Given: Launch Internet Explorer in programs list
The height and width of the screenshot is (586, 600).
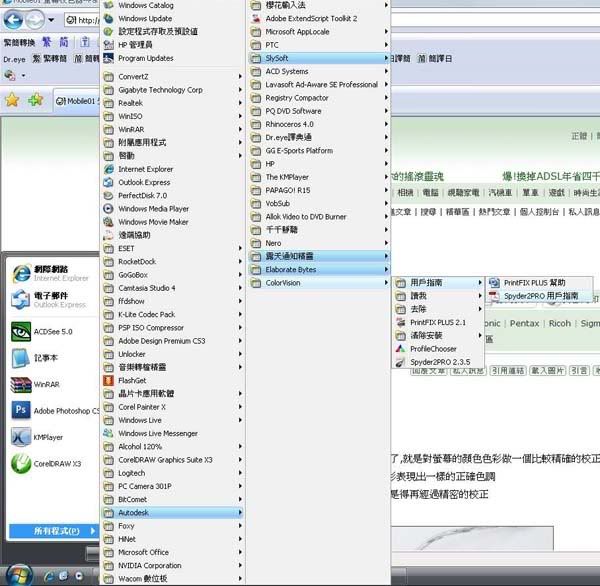Looking at the screenshot, I should (x=173, y=169).
